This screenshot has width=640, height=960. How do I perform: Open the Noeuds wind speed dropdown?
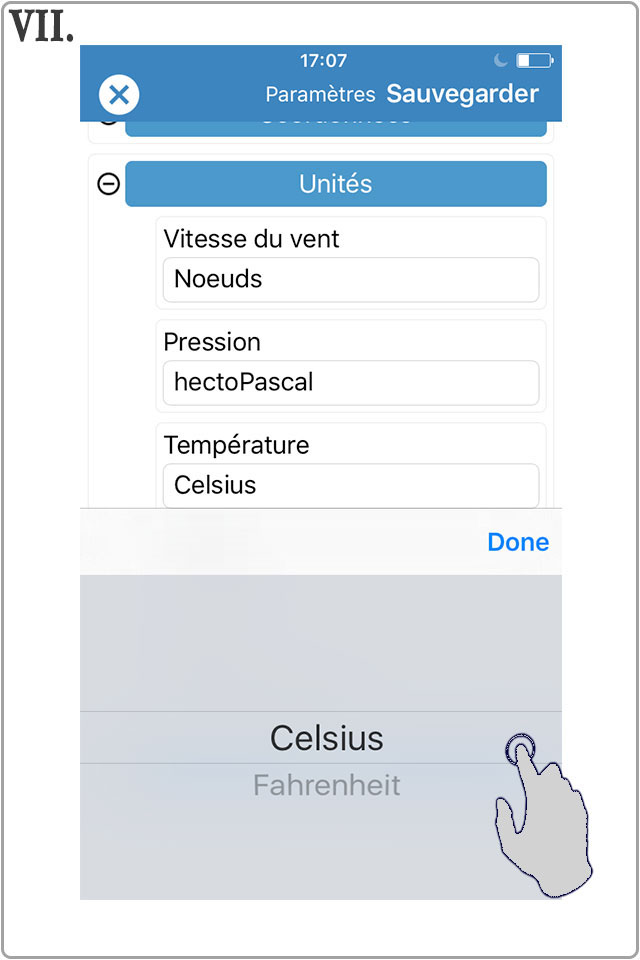[351, 279]
